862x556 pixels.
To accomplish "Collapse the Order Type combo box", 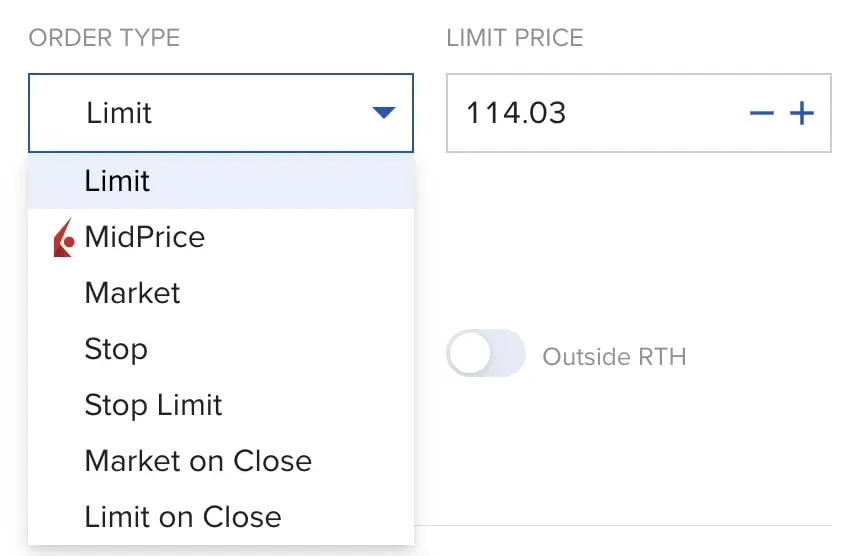I will (x=220, y=113).
